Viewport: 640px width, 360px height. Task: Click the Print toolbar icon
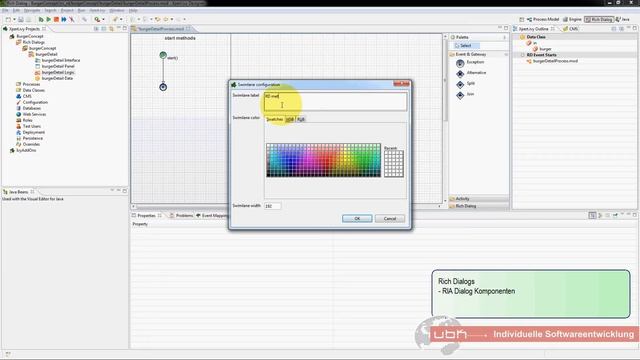[x=29, y=19]
